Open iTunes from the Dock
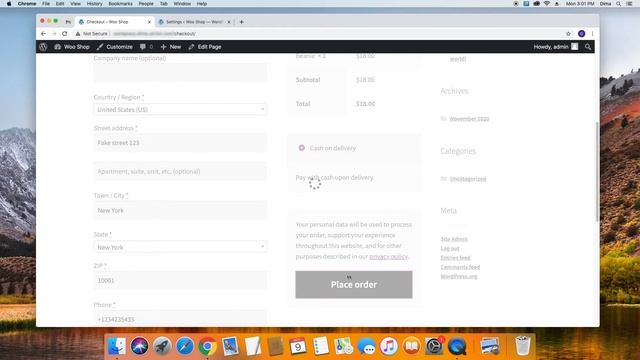 click(389, 346)
